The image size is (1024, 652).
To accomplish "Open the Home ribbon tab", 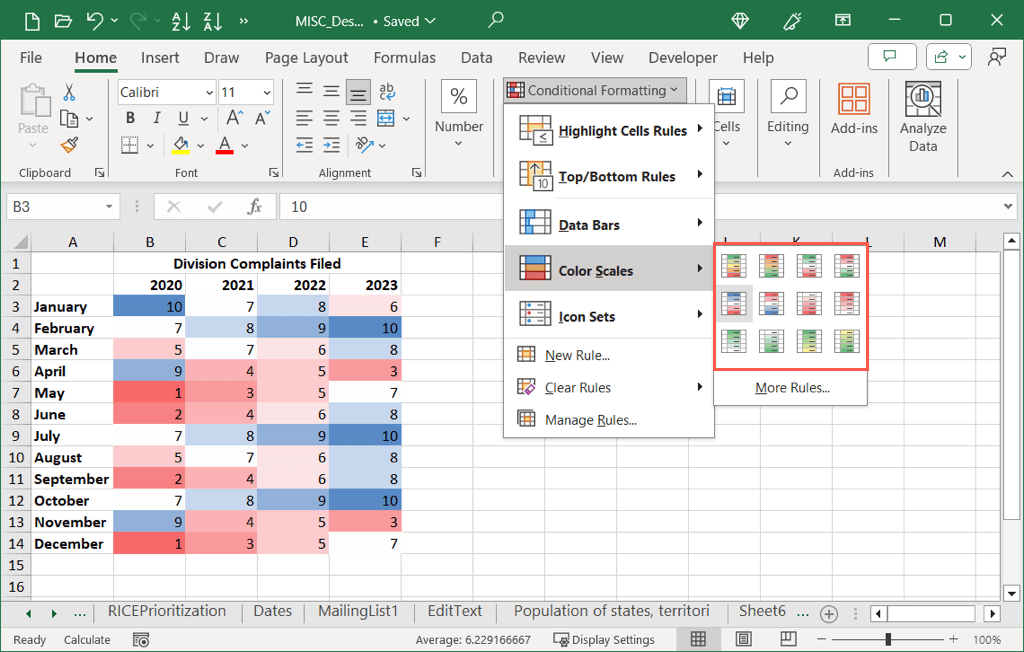I will pos(95,58).
